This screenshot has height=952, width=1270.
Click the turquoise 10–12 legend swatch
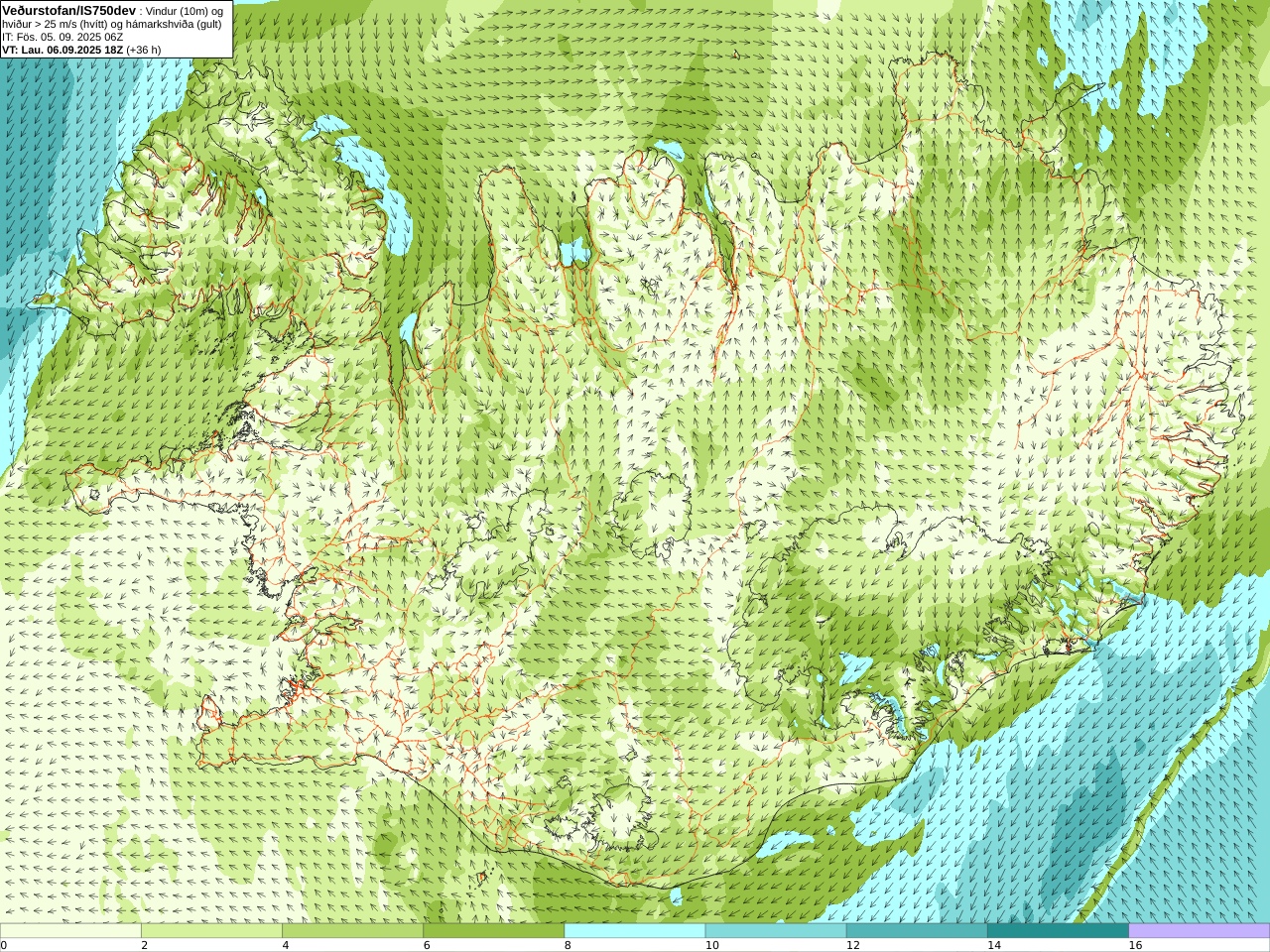(776, 931)
